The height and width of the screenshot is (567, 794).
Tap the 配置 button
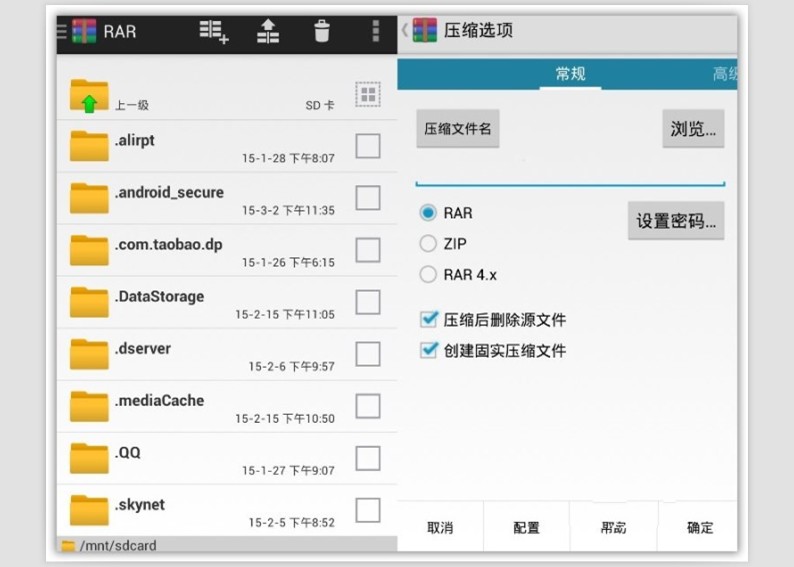tap(527, 528)
